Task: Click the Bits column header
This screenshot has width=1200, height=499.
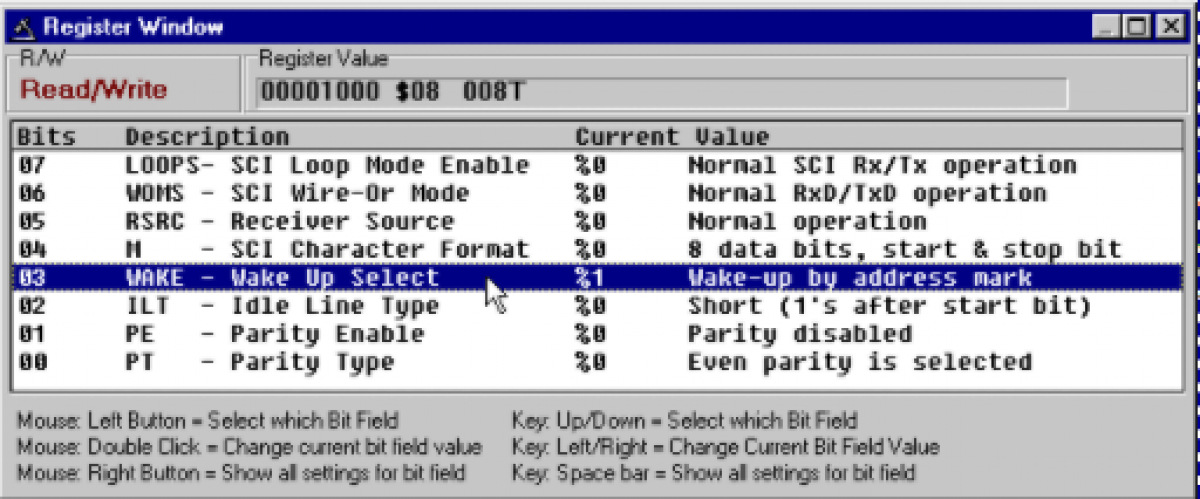Action: [46, 137]
